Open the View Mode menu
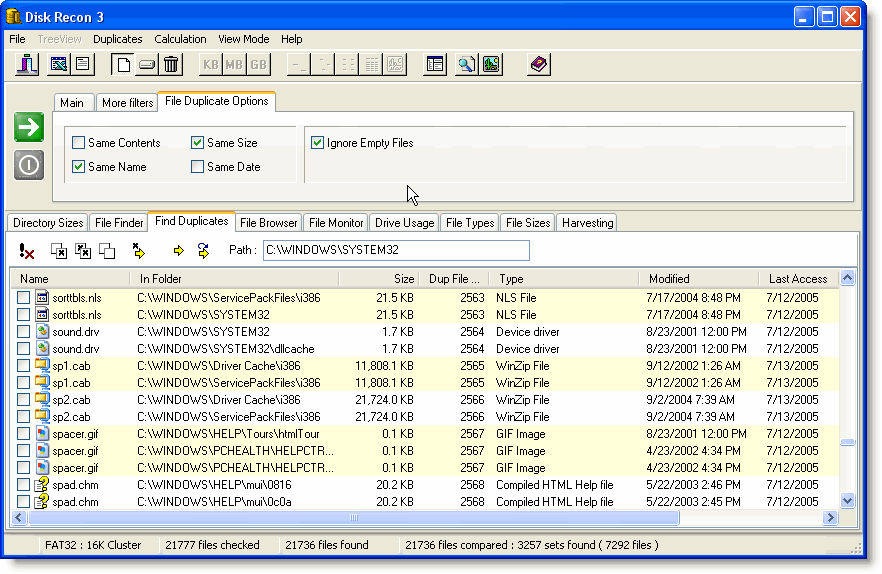Viewport: 882px width, 574px height. click(x=244, y=39)
